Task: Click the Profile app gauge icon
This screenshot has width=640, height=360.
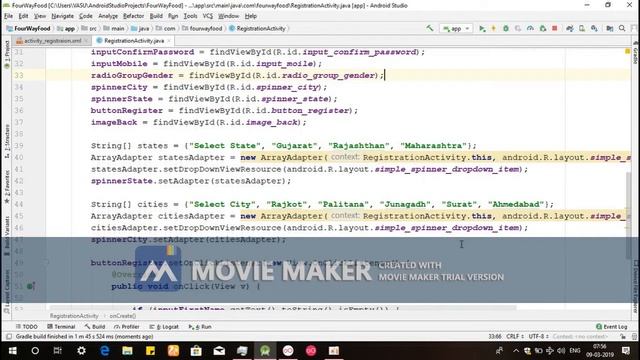Action: point(530,28)
